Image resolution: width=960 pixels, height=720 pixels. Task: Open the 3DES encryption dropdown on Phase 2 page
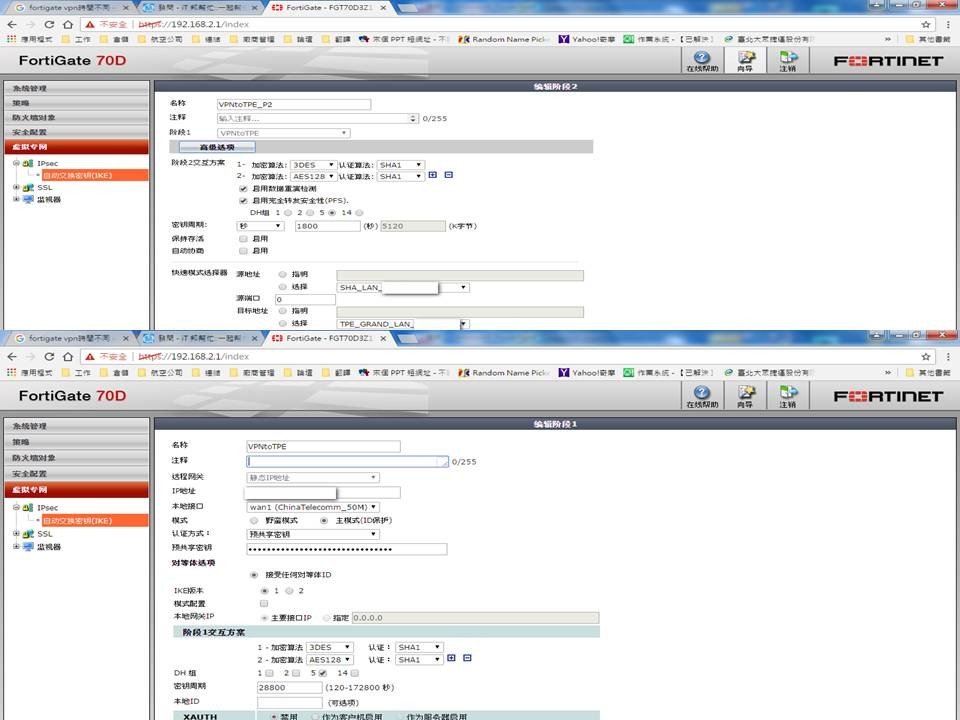(x=313, y=165)
